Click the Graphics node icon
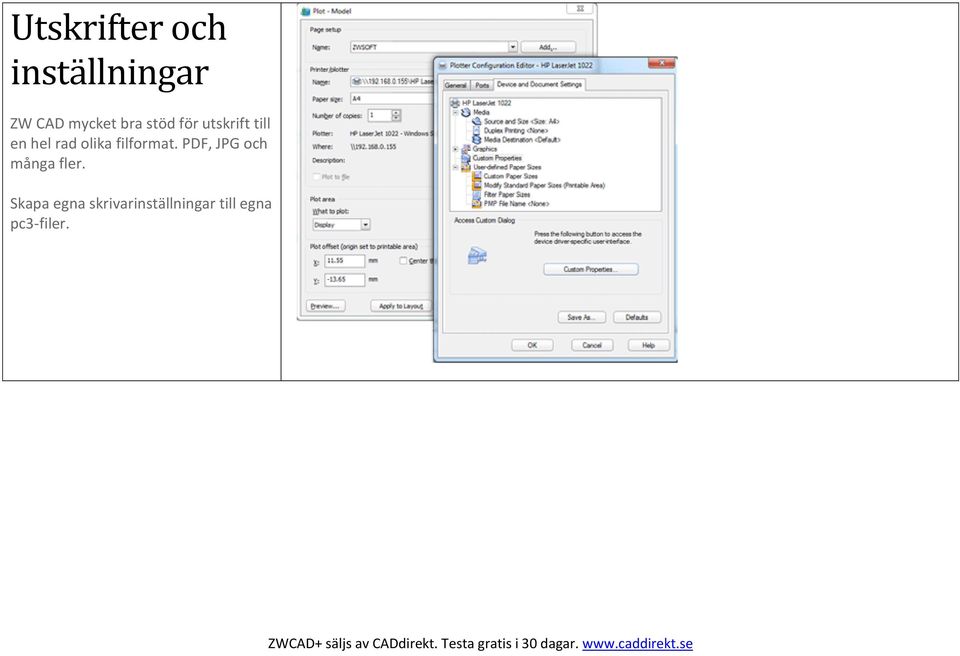This screenshot has height=656, width=960. pos(466,149)
